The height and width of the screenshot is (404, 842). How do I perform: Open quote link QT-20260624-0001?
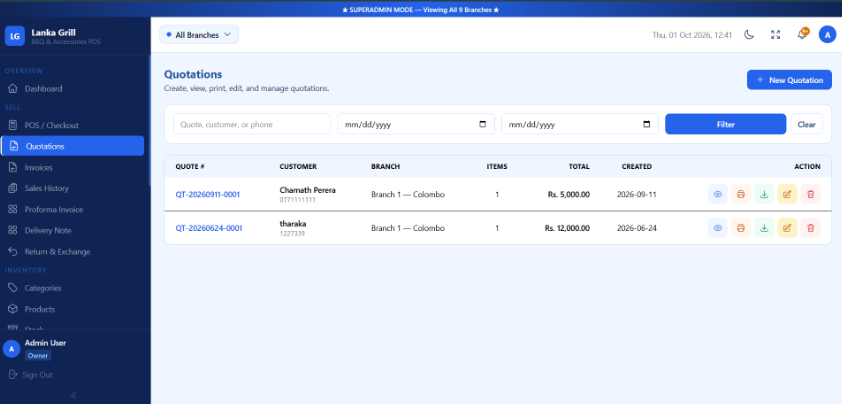click(209, 228)
